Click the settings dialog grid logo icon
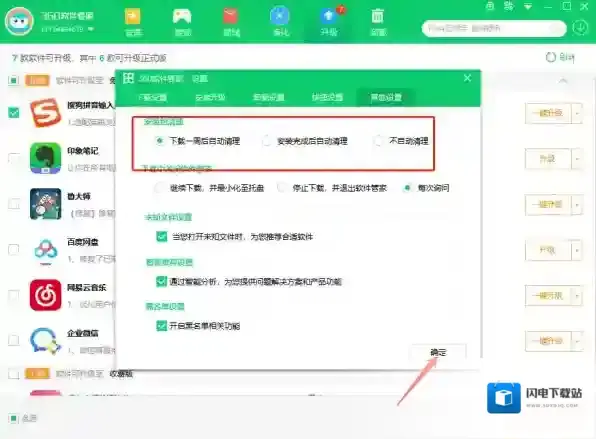The width and height of the screenshot is (596, 439). tap(128, 78)
